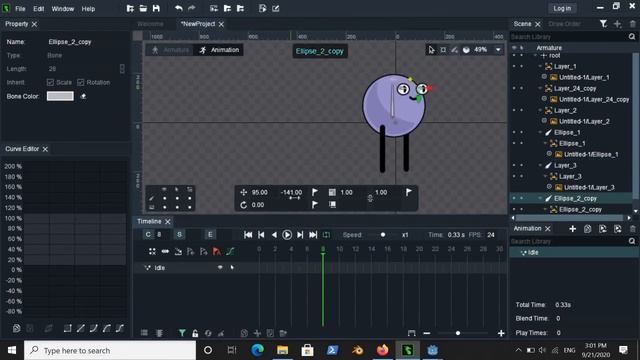Click the green filter funnel in timeline footer
Screen dimensions: 640x360
pyautogui.click(x=182, y=333)
